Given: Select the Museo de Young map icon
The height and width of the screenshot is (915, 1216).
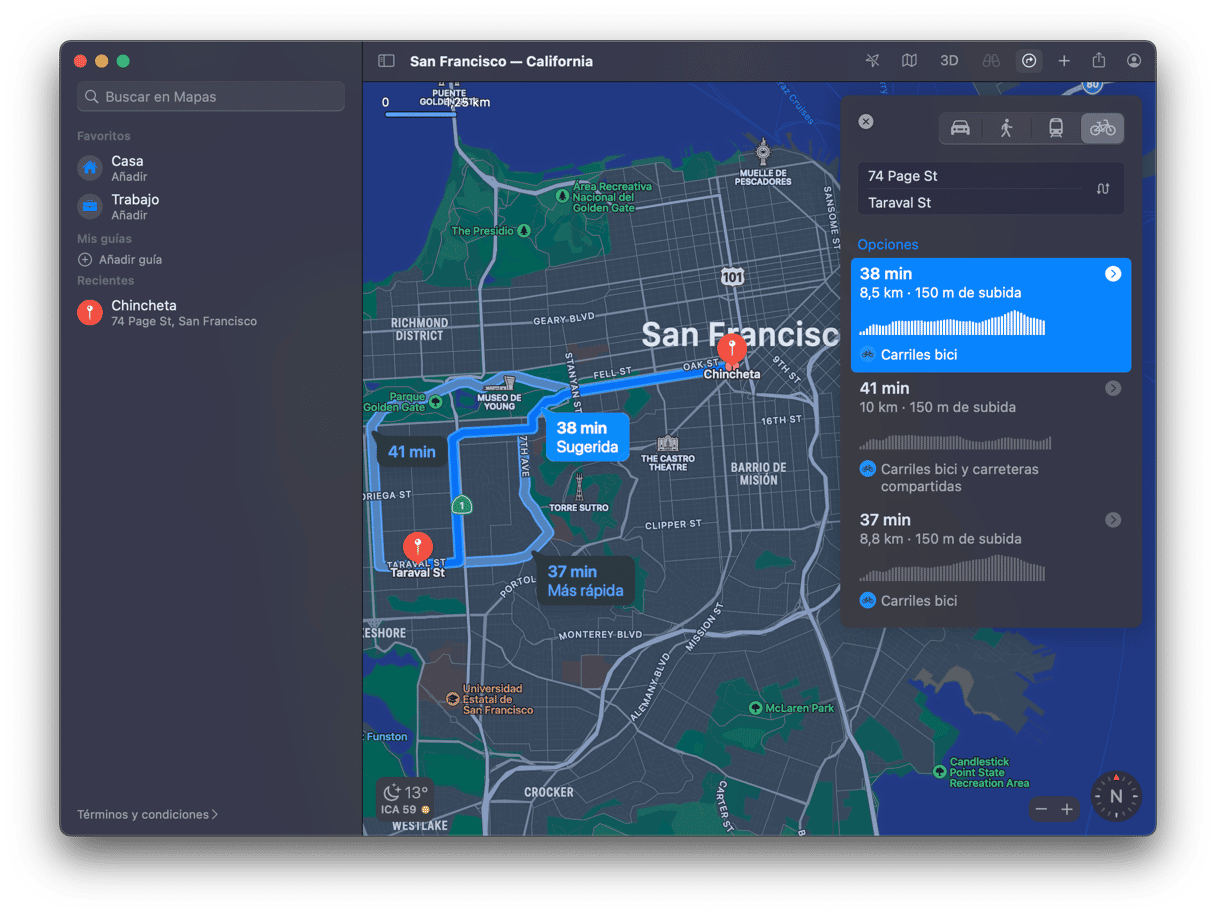Looking at the screenshot, I should pyautogui.click(x=509, y=383).
